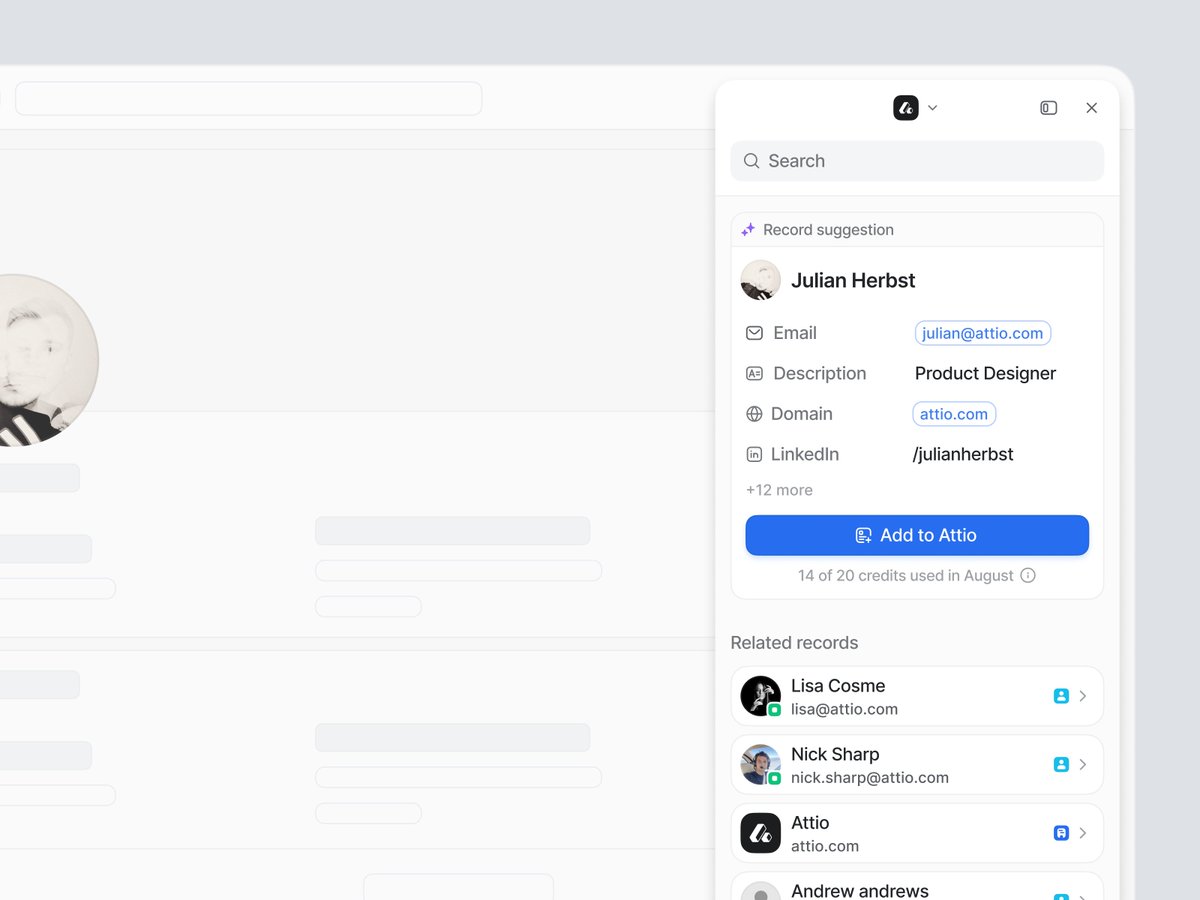Screen dimensions: 1200x900
Task: Open Julian Herbst's avatar
Action: [x=761, y=280]
